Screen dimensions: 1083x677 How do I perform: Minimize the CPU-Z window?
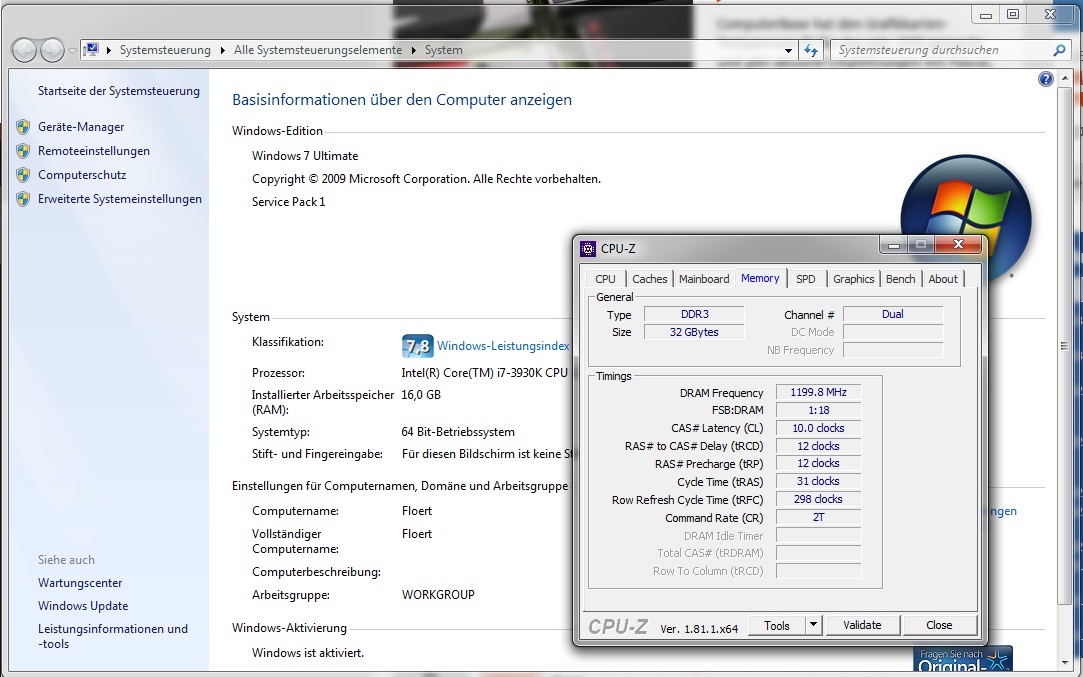[894, 245]
